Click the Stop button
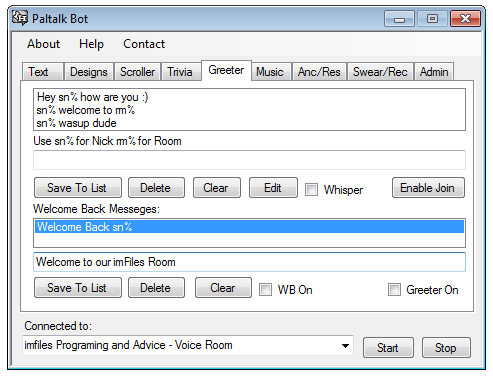Screen dimensions: 493x381 coord(446,348)
